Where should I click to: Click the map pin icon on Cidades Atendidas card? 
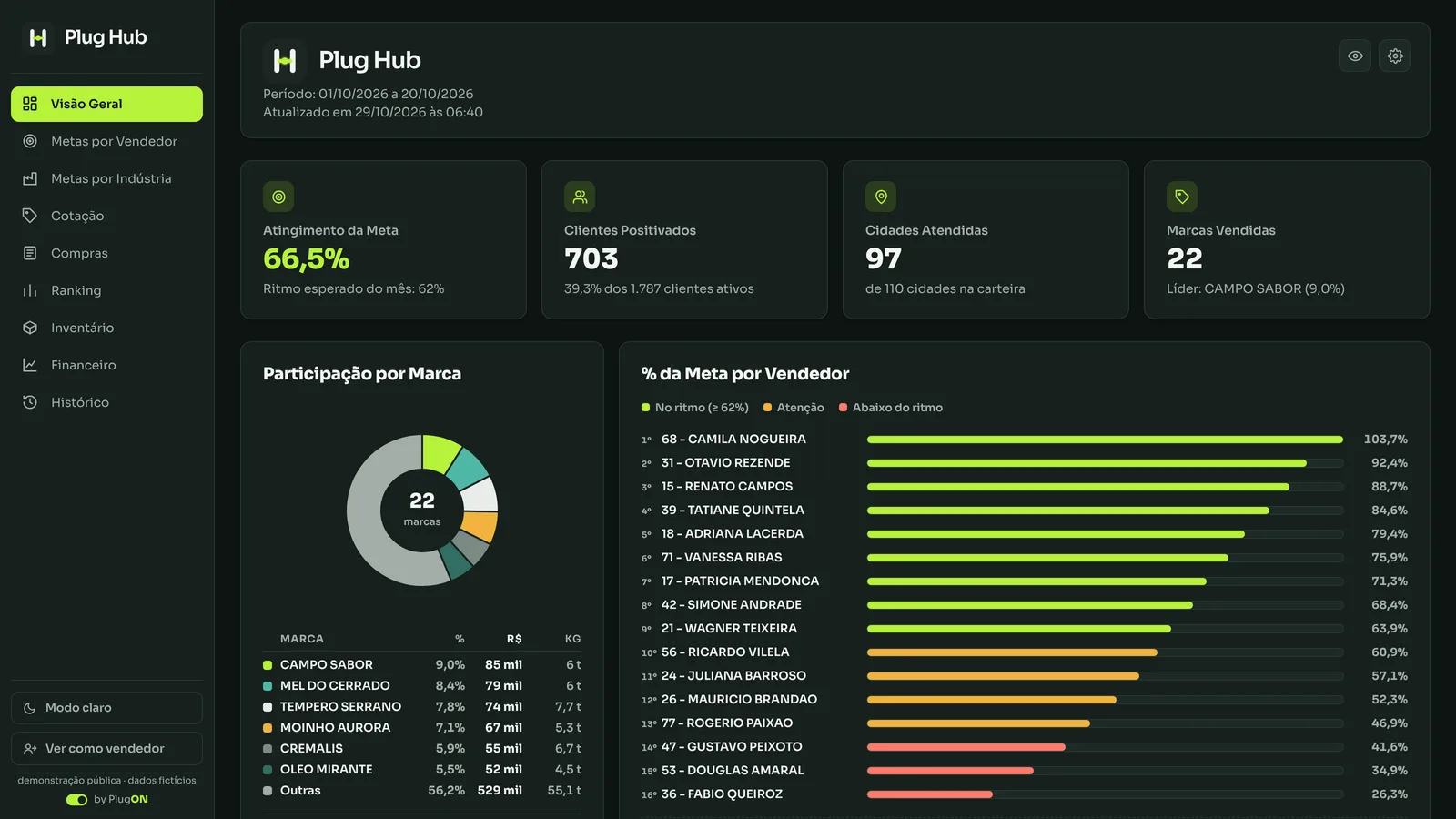881,197
